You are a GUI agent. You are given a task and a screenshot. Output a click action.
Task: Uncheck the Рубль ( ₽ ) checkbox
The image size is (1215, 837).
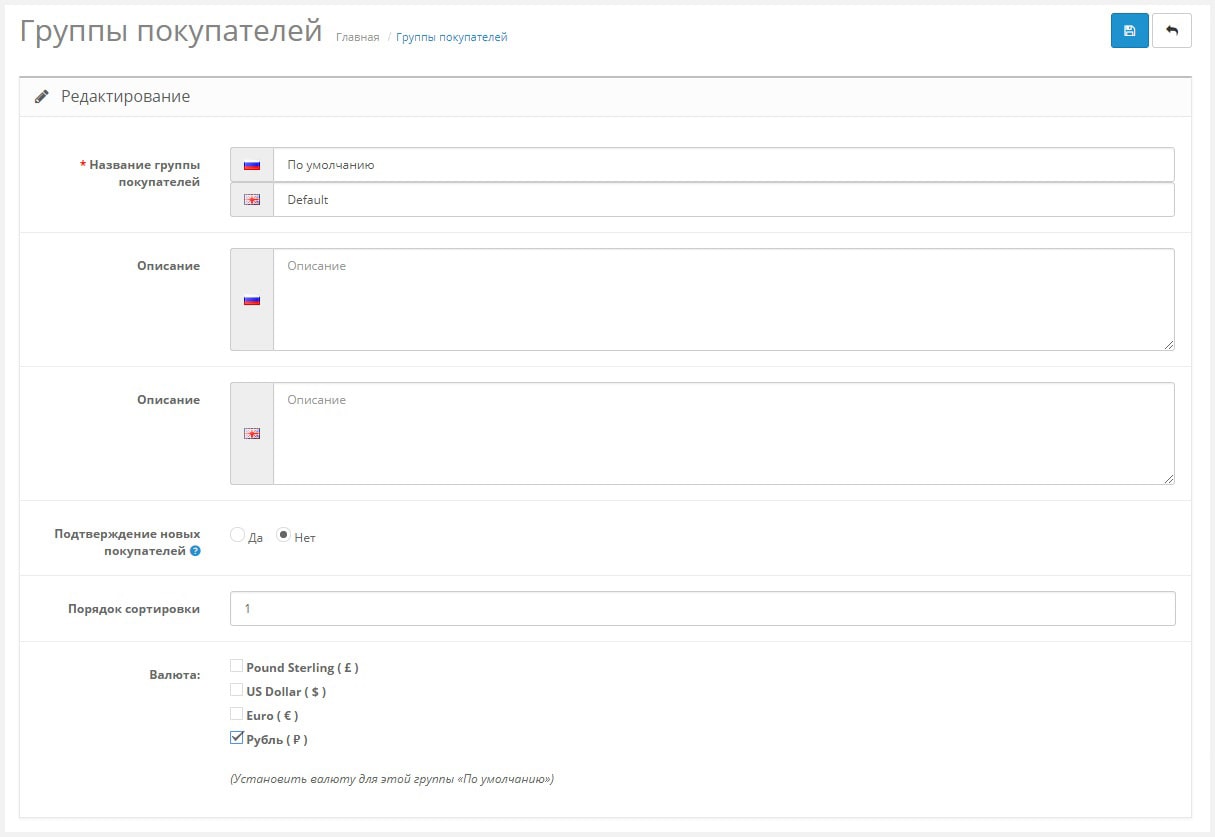click(236, 738)
